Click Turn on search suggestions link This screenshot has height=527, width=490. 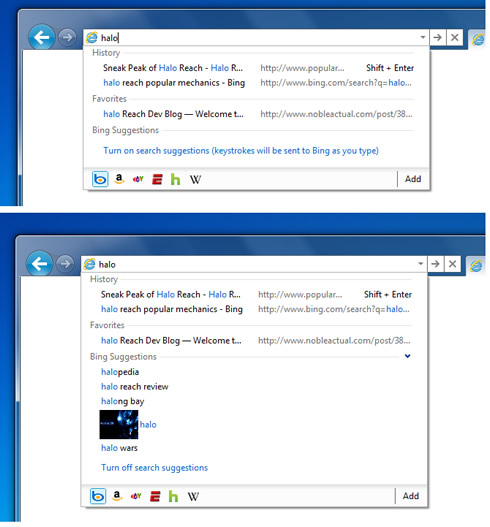(241, 151)
